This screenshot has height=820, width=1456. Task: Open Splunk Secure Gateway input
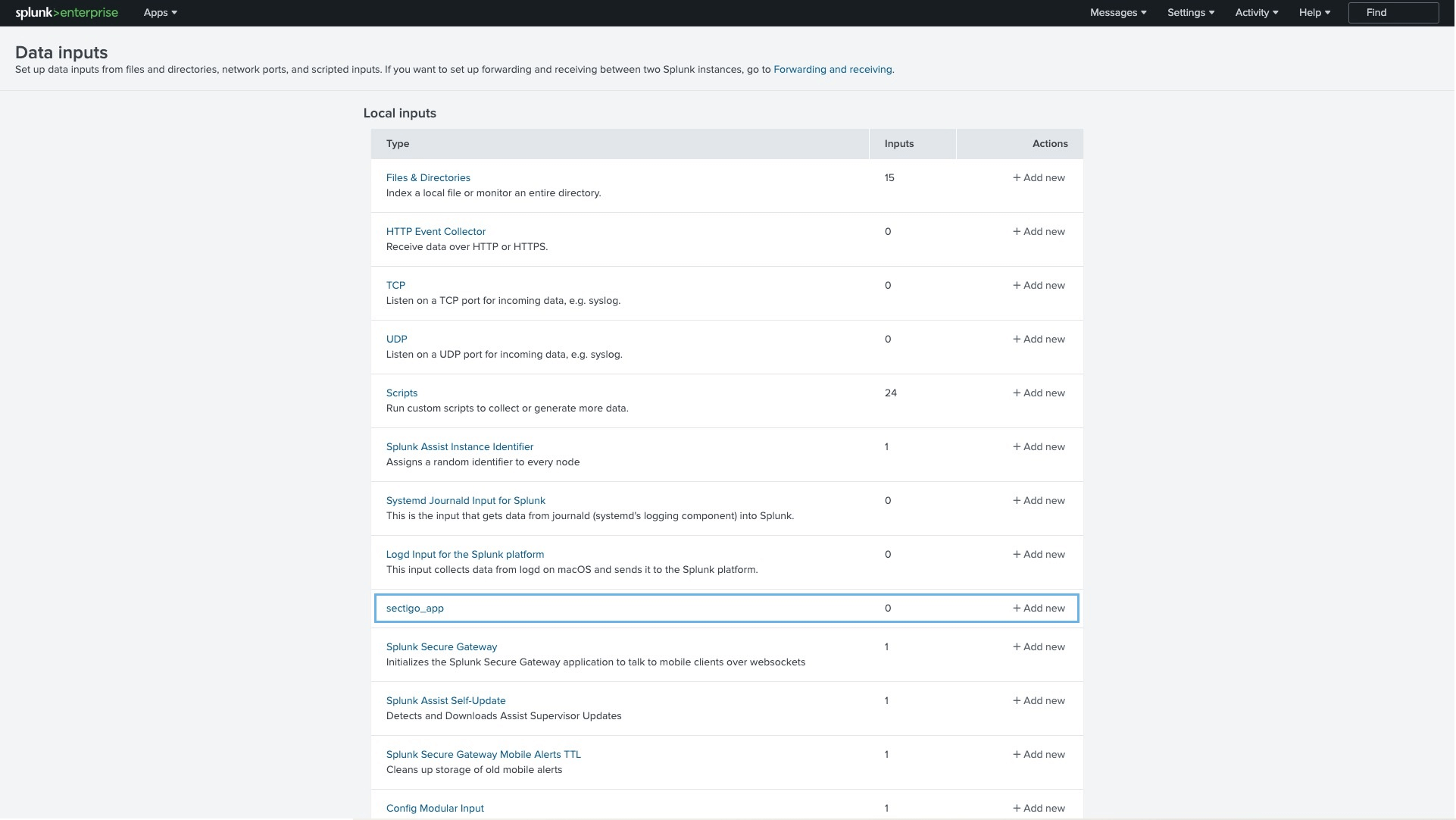(442, 647)
